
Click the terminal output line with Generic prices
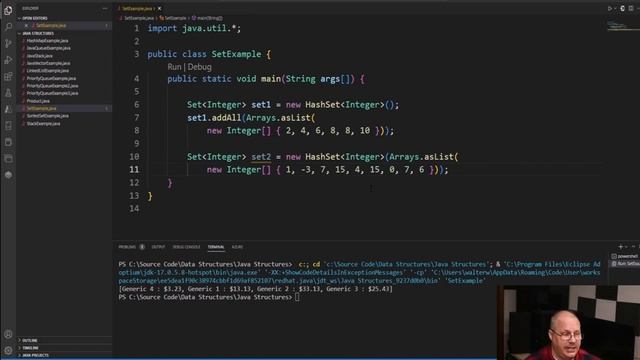(x=256, y=289)
